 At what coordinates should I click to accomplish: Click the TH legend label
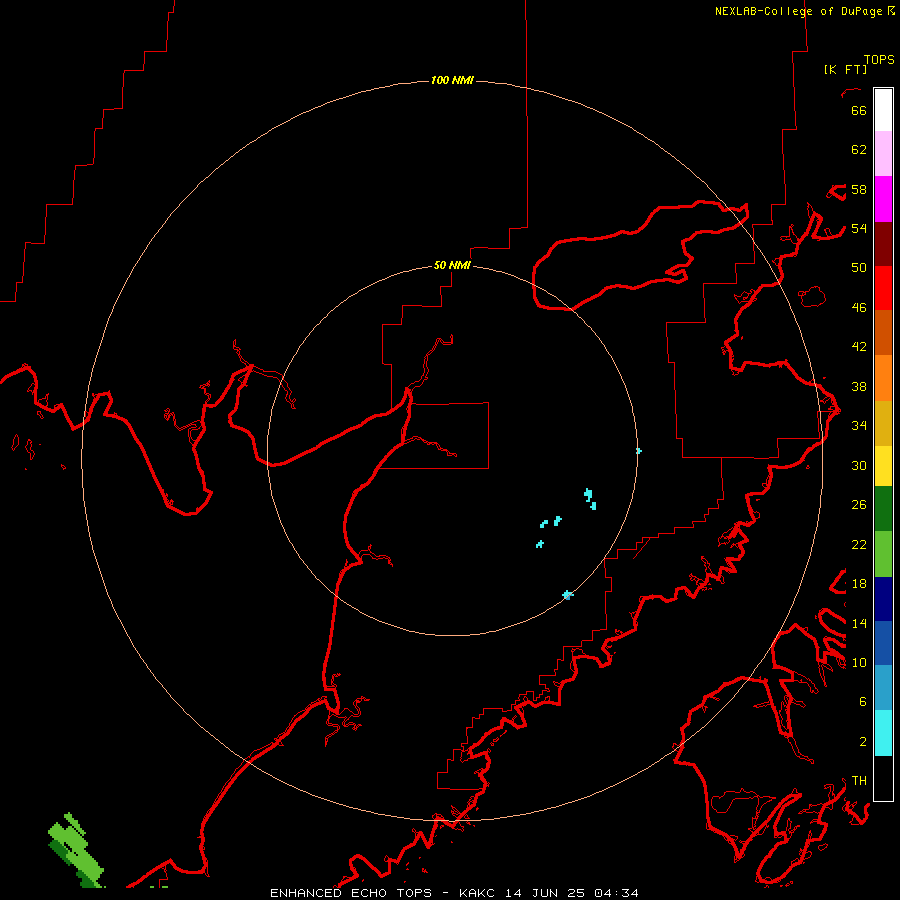point(859,781)
